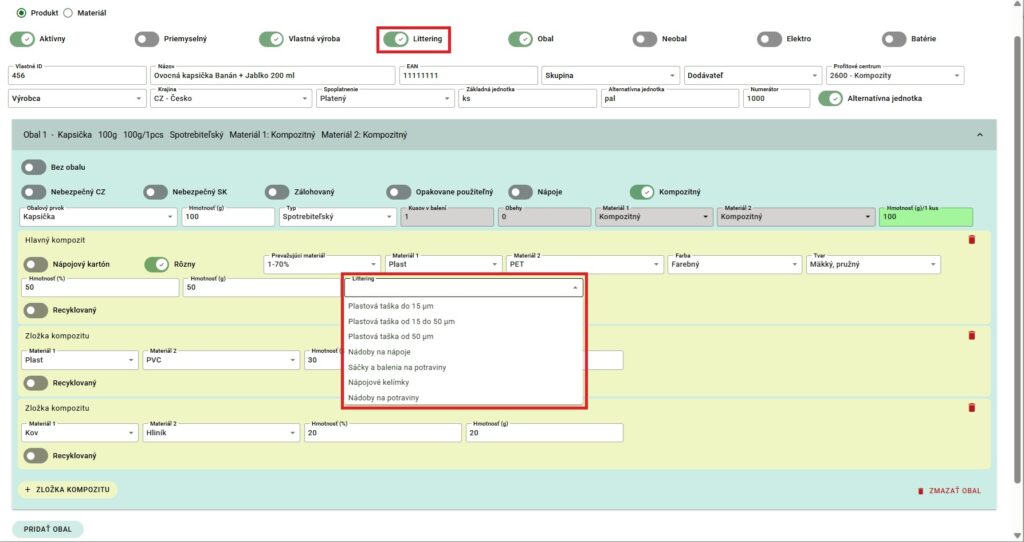Open the Tvar dropdown

pyautogui.click(x=871, y=264)
